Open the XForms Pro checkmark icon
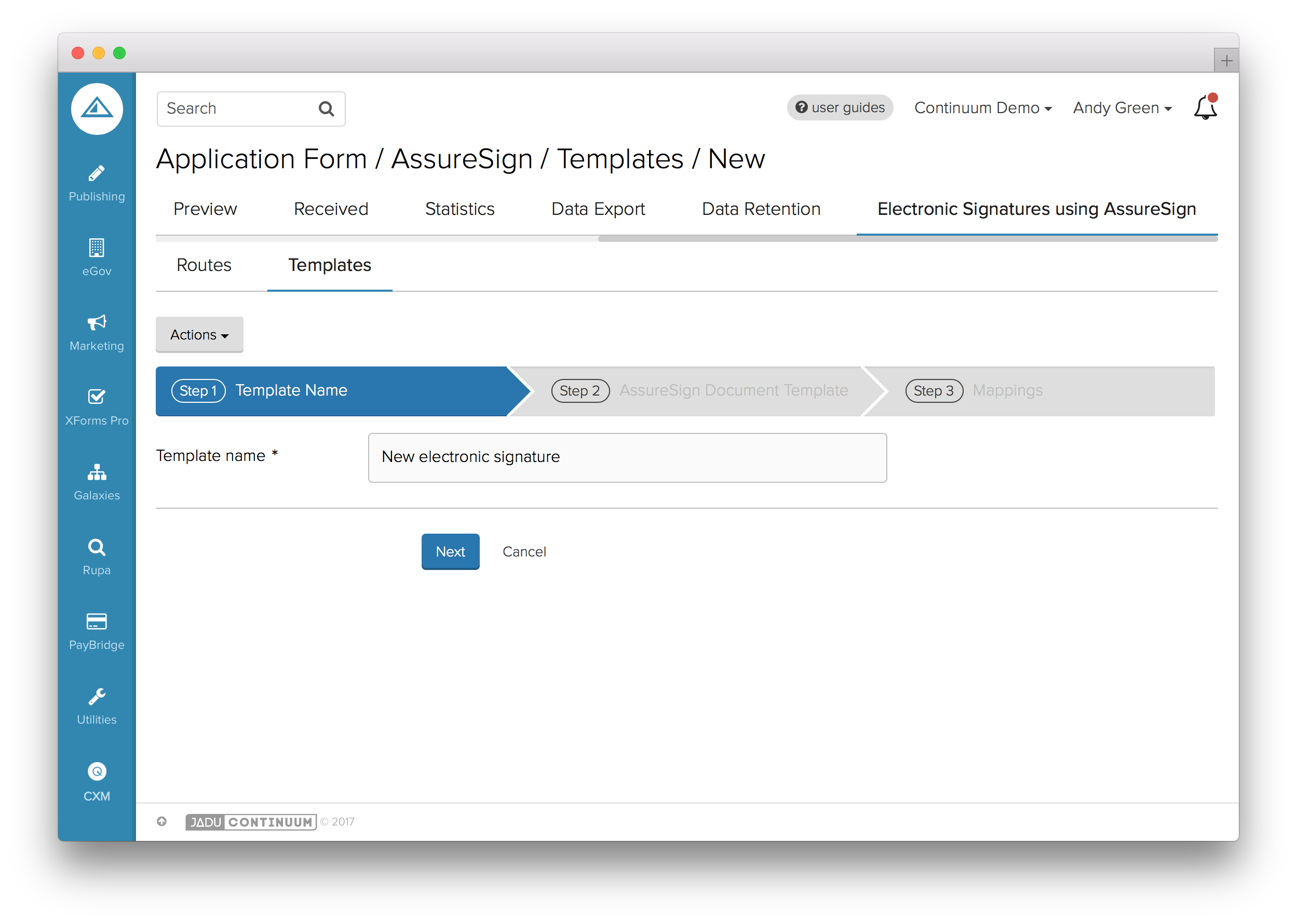Image resolution: width=1297 pixels, height=924 pixels. 96,397
